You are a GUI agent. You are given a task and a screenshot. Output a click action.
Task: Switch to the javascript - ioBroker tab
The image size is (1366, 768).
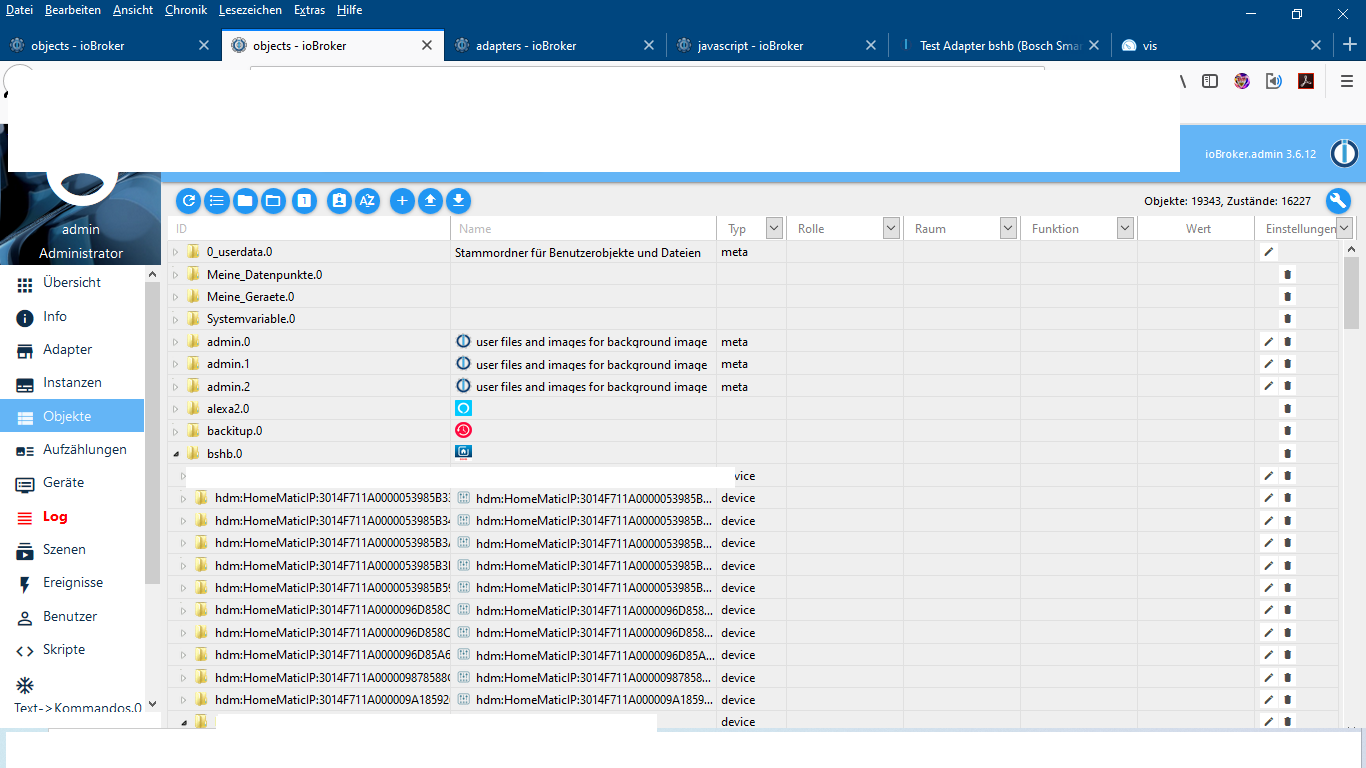(x=777, y=45)
